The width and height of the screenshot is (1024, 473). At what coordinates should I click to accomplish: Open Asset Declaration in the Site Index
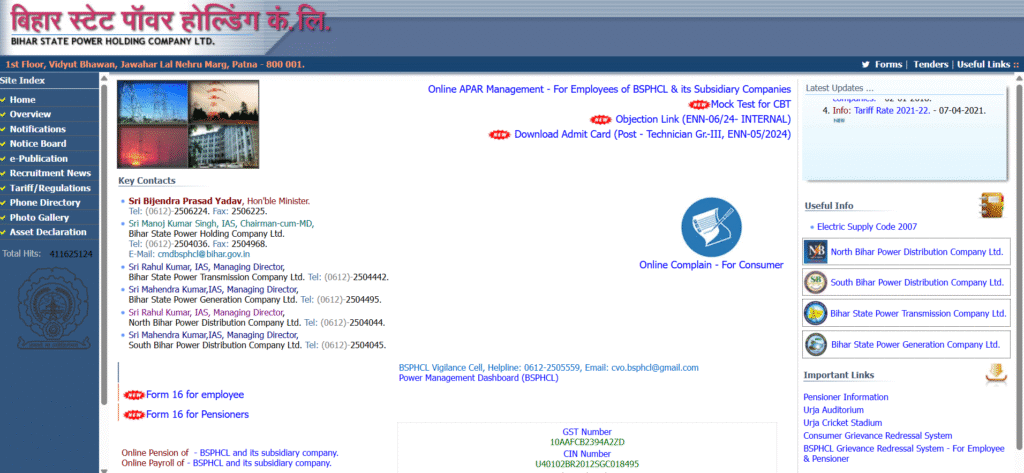pos(48,232)
